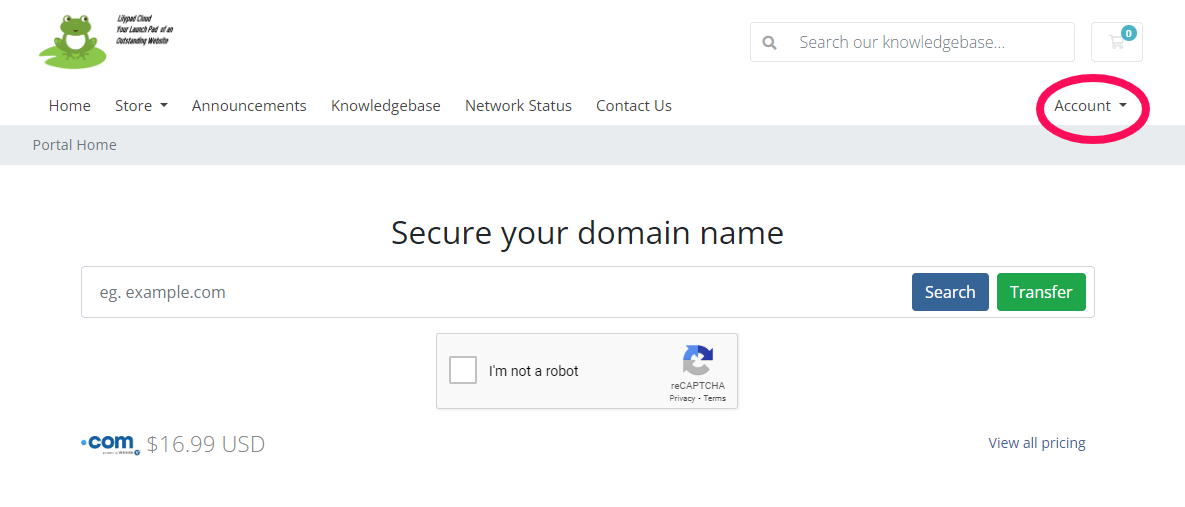
Task: Open the Knowledgebase menu item
Action: 385,106
